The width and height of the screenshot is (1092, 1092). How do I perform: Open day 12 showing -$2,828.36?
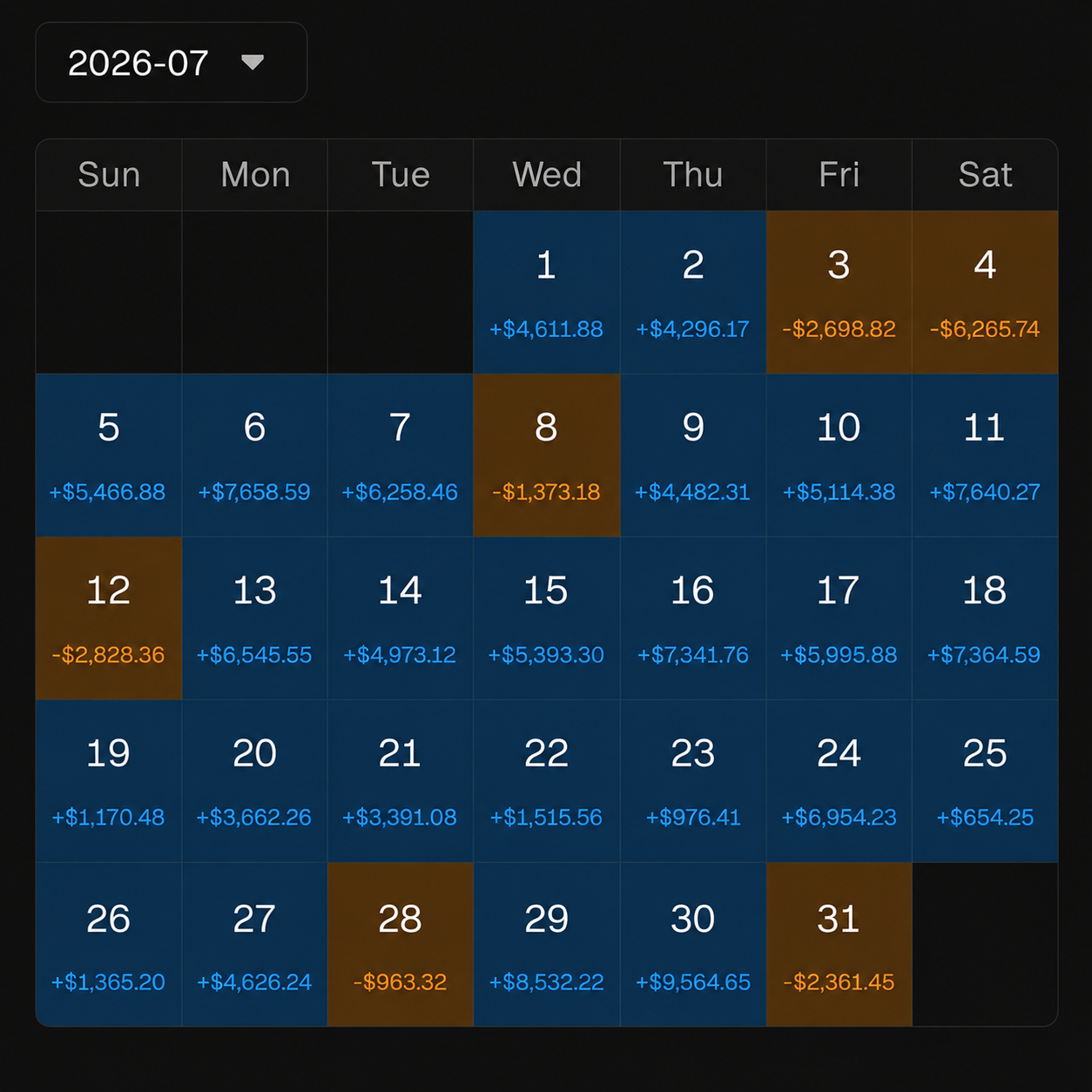click(x=109, y=618)
